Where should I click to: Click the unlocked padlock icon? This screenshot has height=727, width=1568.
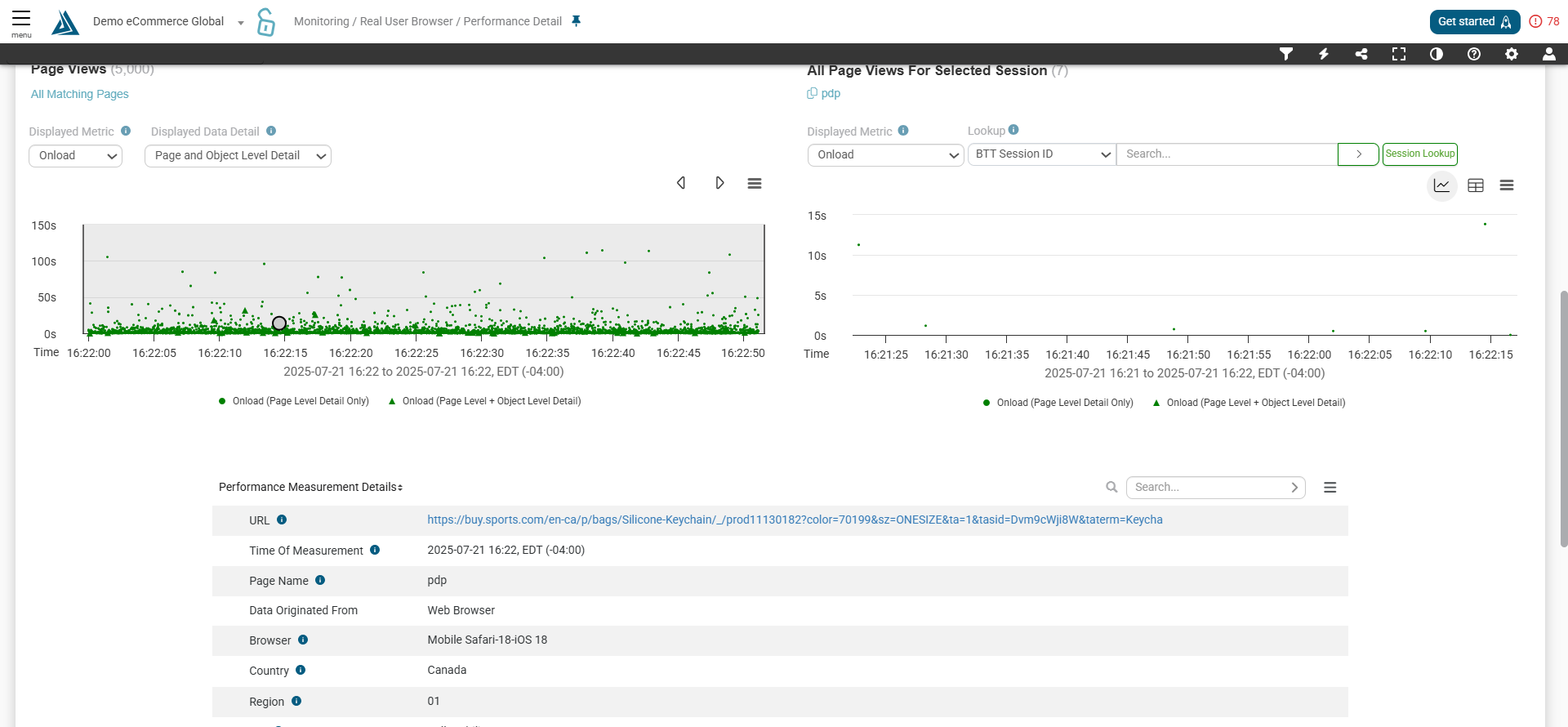coord(266,22)
